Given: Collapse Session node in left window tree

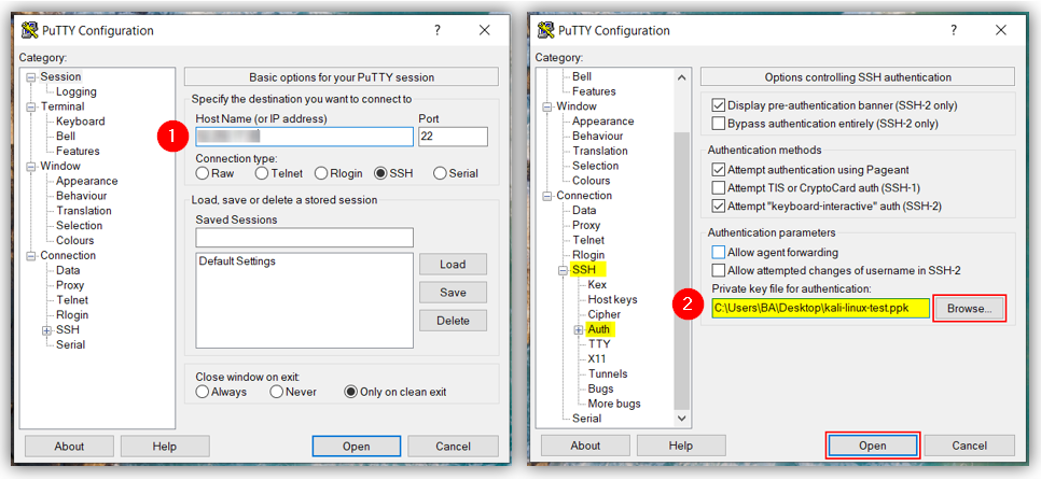Looking at the screenshot, I should [31, 77].
